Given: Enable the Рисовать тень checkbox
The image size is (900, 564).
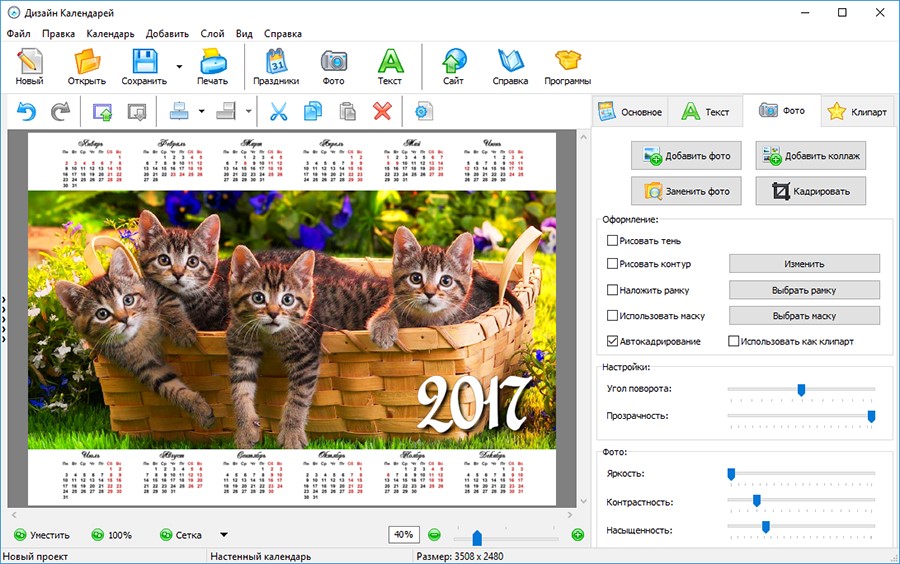Looking at the screenshot, I should [612, 240].
